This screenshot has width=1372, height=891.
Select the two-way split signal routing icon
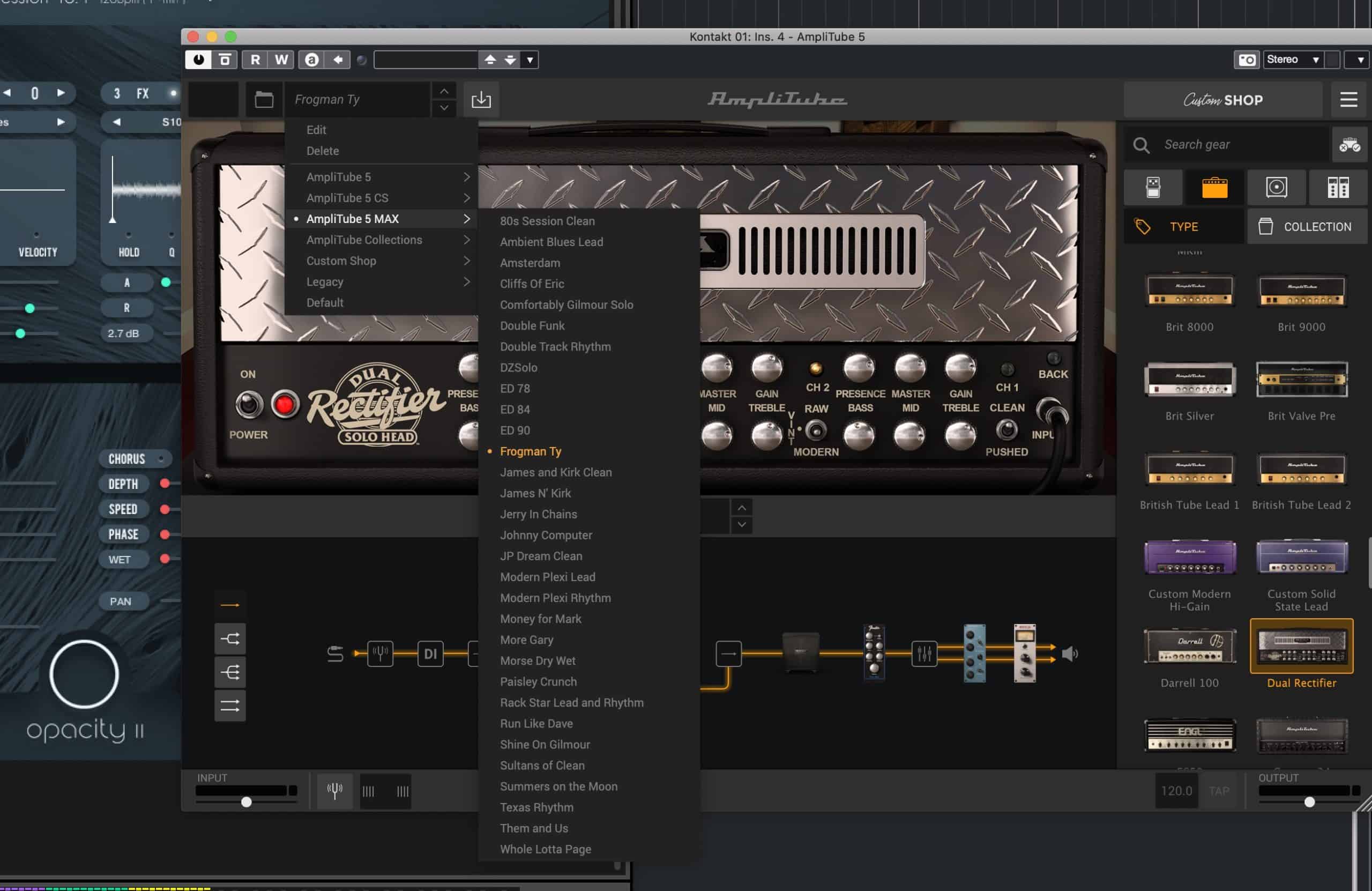coord(230,638)
